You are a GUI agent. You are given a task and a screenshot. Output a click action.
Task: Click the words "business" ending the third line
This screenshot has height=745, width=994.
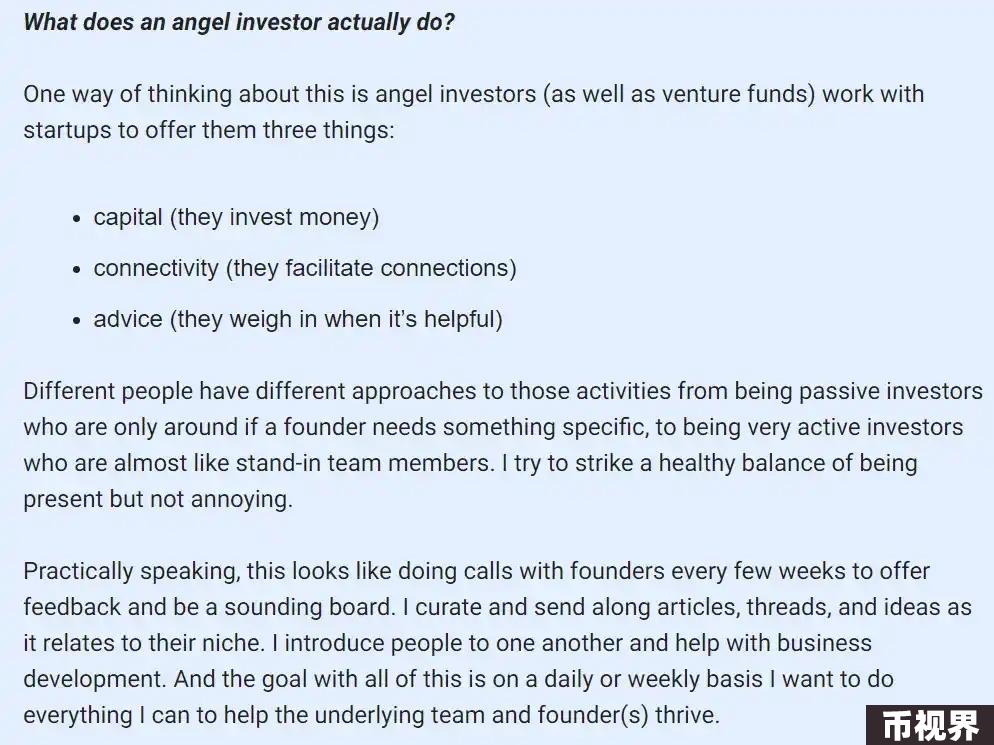pos(825,643)
